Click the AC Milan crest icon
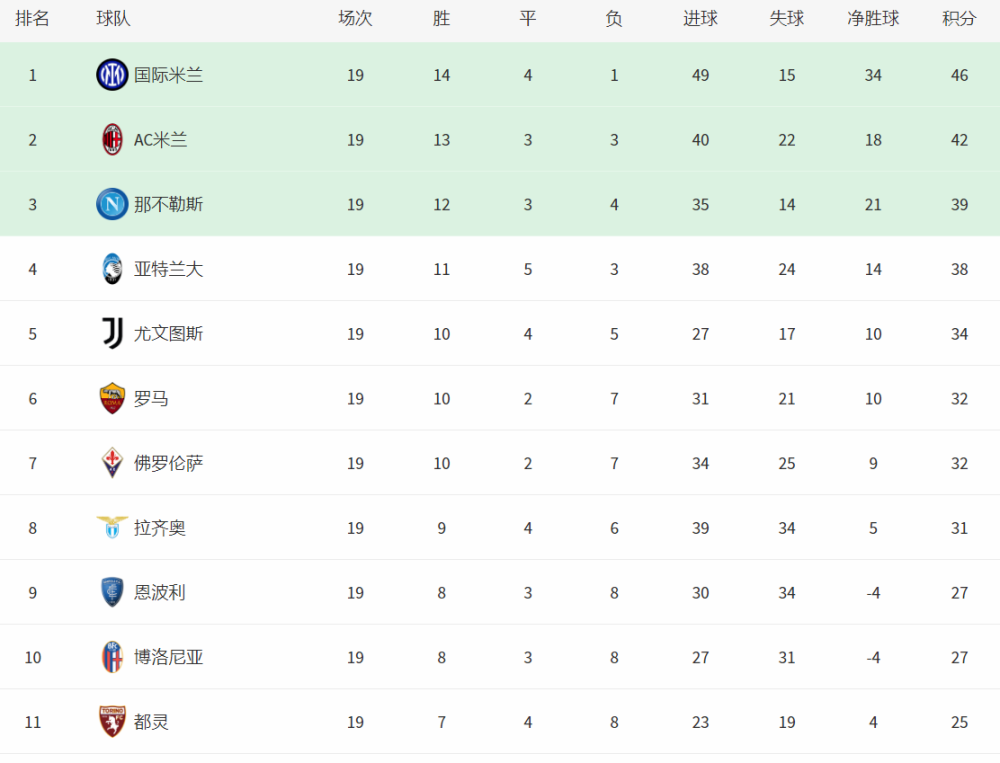Screen dimensions: 1000x763 (x=112, y=140)
